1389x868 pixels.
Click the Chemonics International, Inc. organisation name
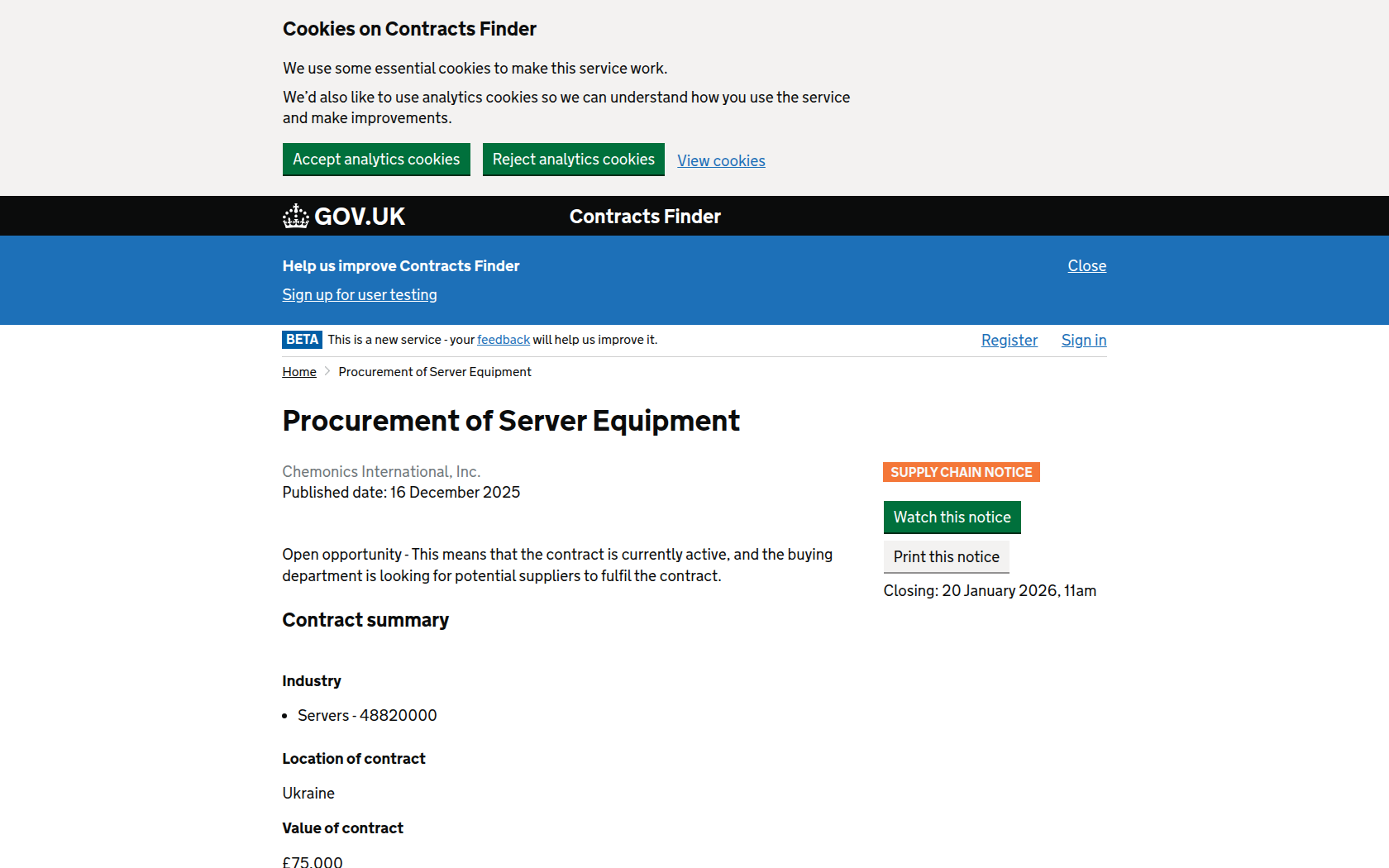point(381,472)
